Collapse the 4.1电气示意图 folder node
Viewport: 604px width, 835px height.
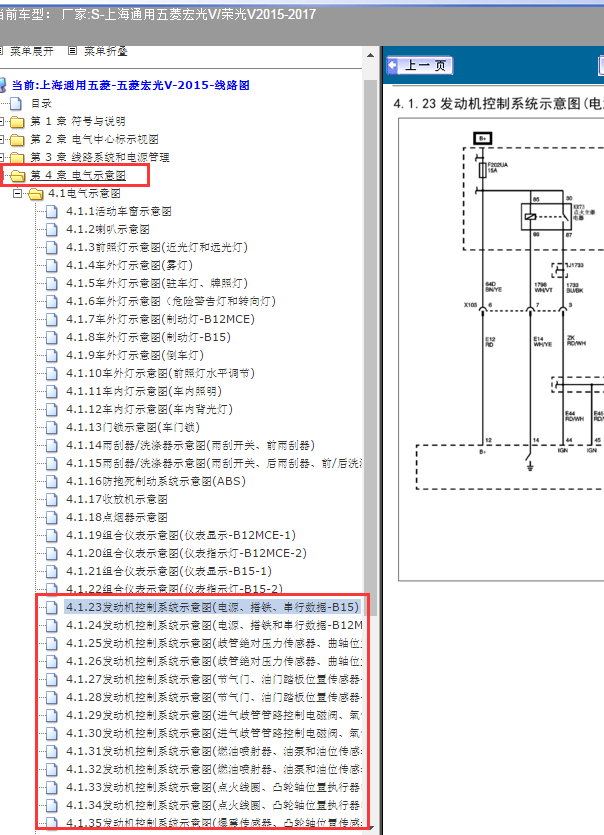[18, 193]
